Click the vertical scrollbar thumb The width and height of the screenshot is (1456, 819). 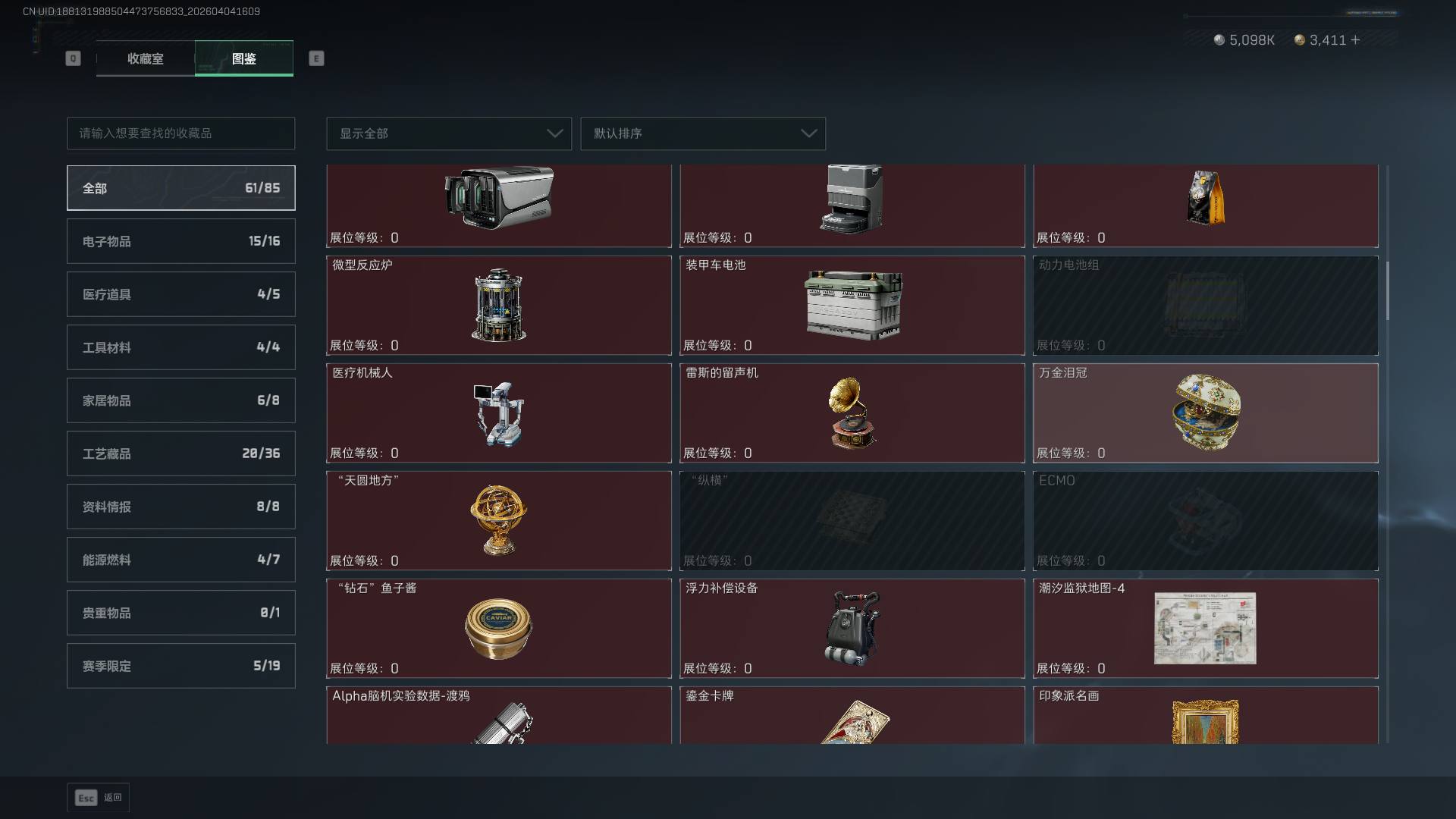1388,290
